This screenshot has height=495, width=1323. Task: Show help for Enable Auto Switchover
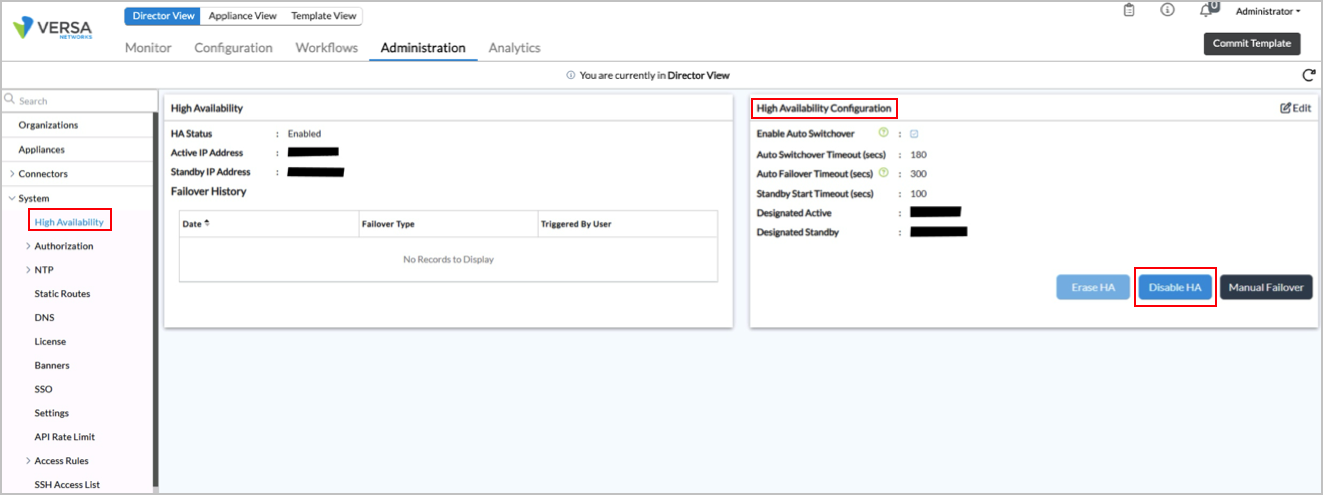(883, 133)
